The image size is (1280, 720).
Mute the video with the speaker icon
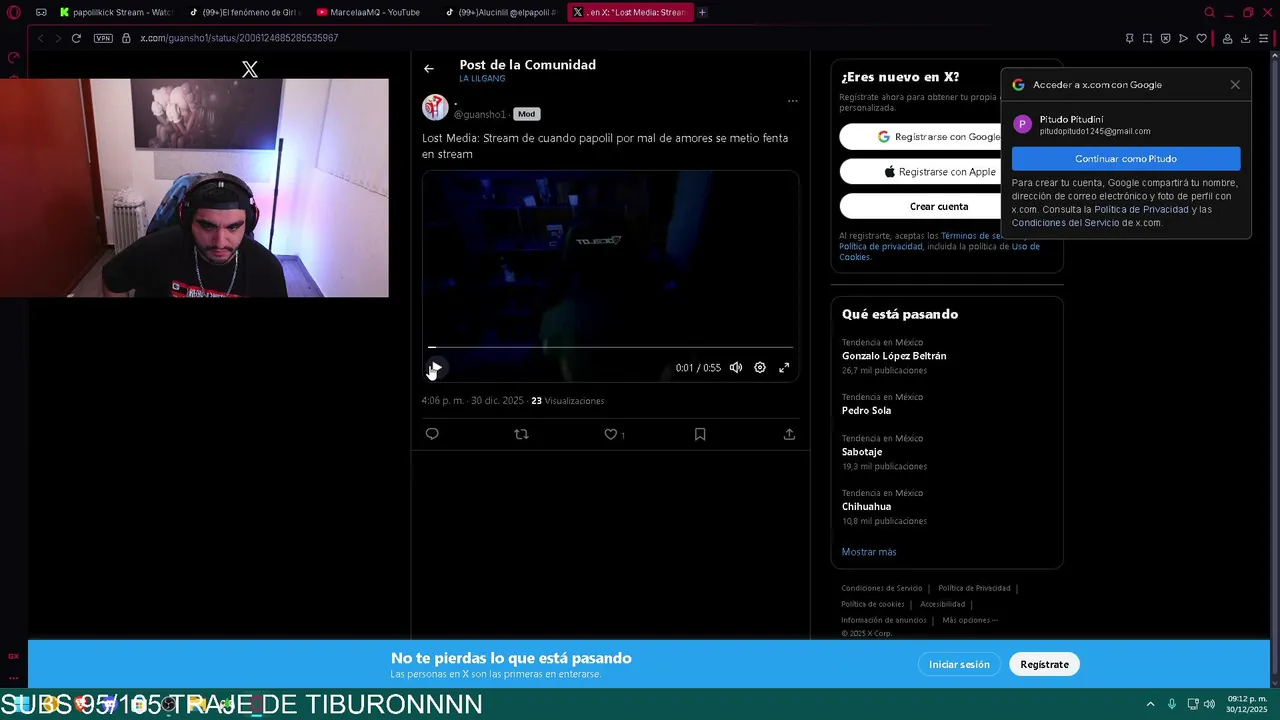pyautogui.click(x=736, y=368)
